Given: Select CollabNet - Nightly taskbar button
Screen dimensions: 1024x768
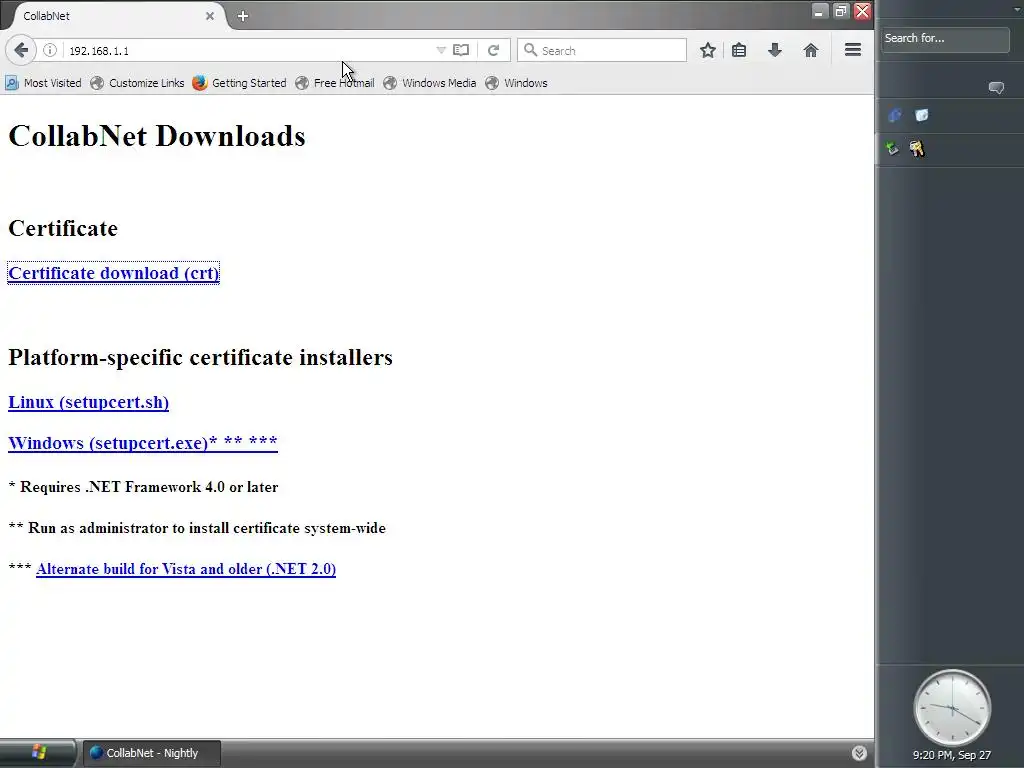Looking at the screenshot, I should click(151, 753).
